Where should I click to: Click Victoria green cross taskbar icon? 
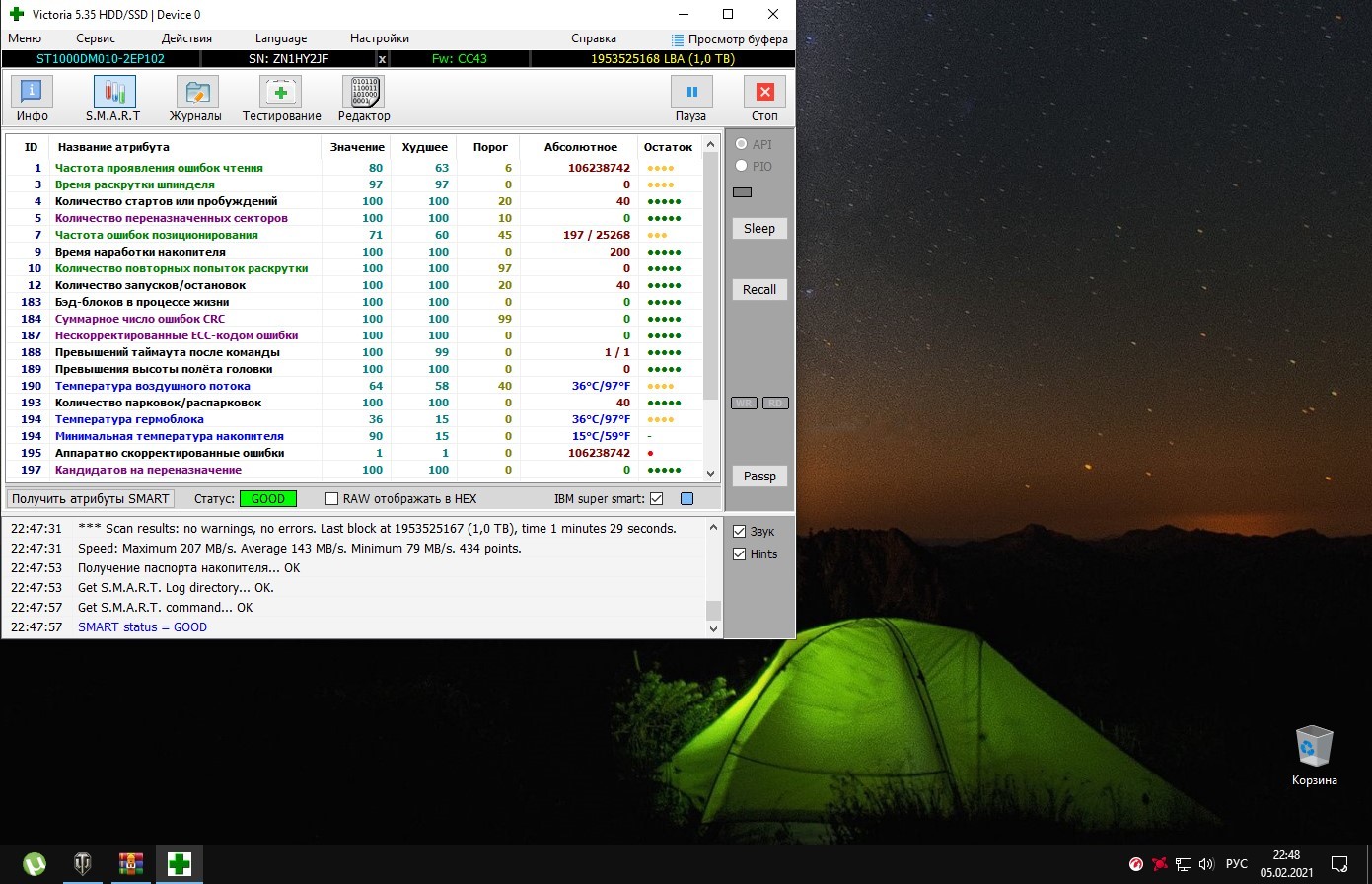179,864
